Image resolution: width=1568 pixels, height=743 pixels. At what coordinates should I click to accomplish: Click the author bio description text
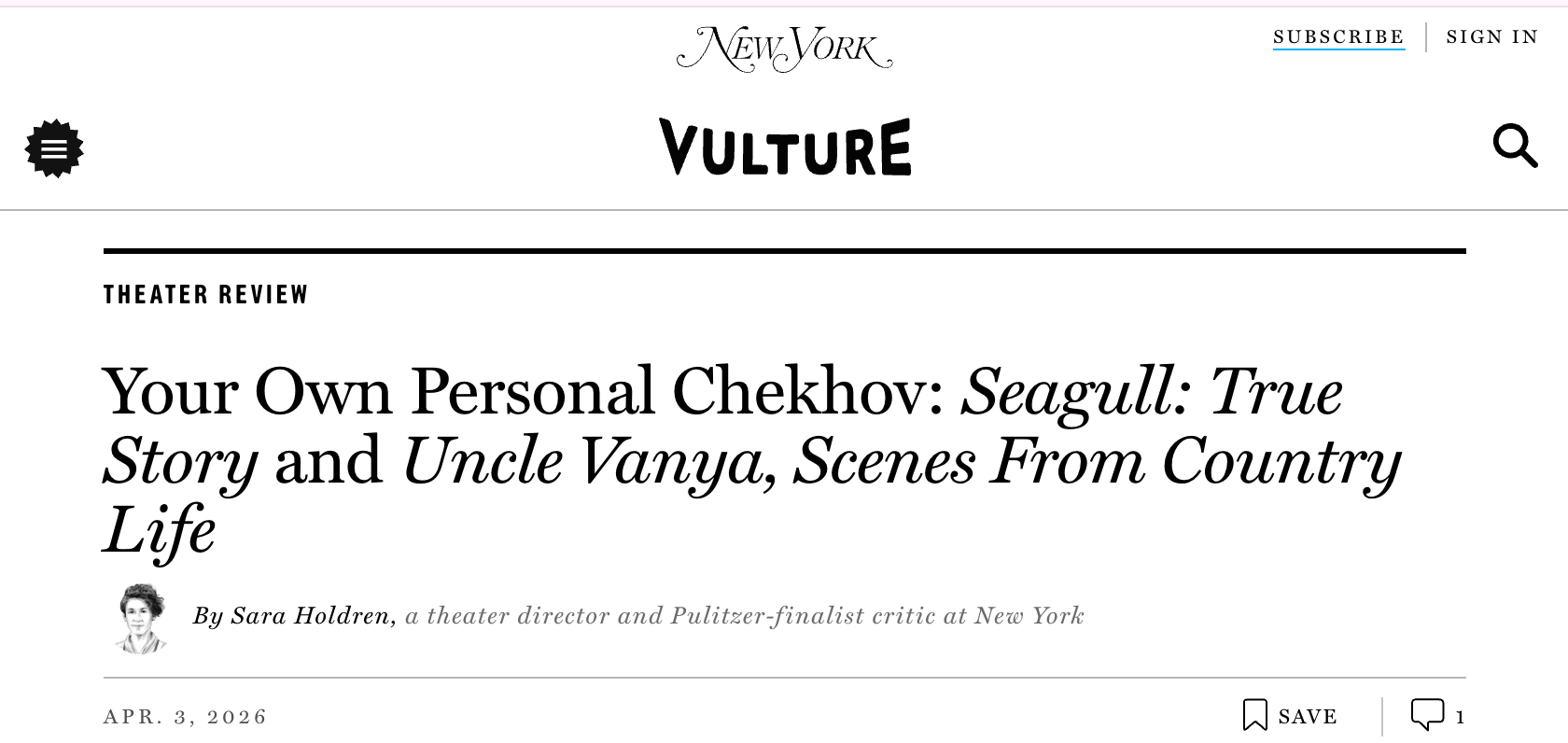point(744,616)
